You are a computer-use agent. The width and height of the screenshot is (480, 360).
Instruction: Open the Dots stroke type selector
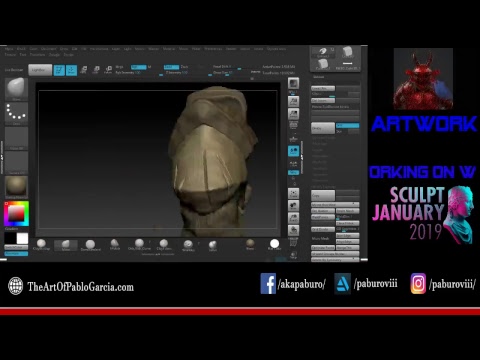point(16,113)
